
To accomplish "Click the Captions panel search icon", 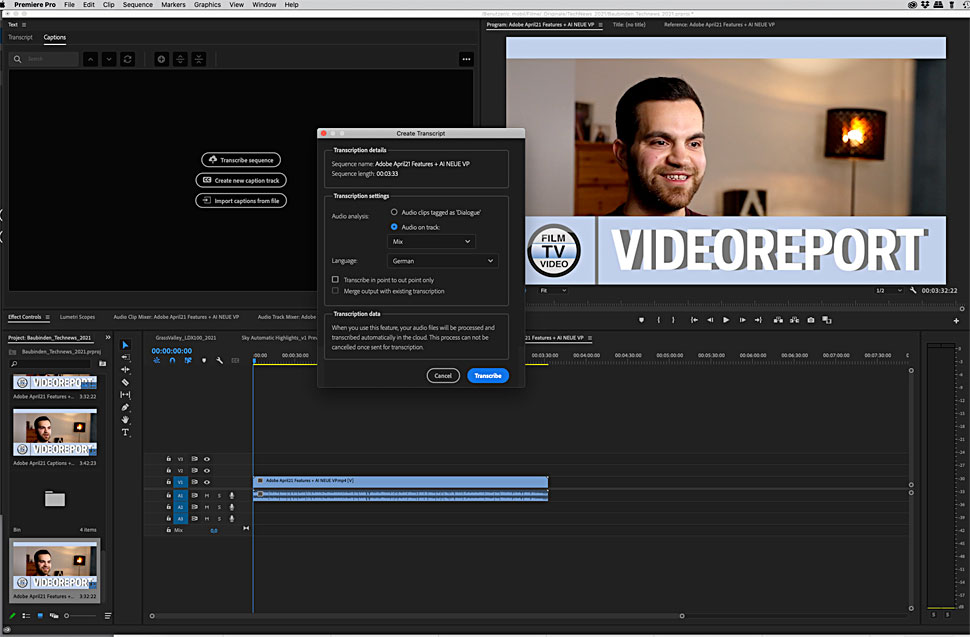I will pos(17,59).
